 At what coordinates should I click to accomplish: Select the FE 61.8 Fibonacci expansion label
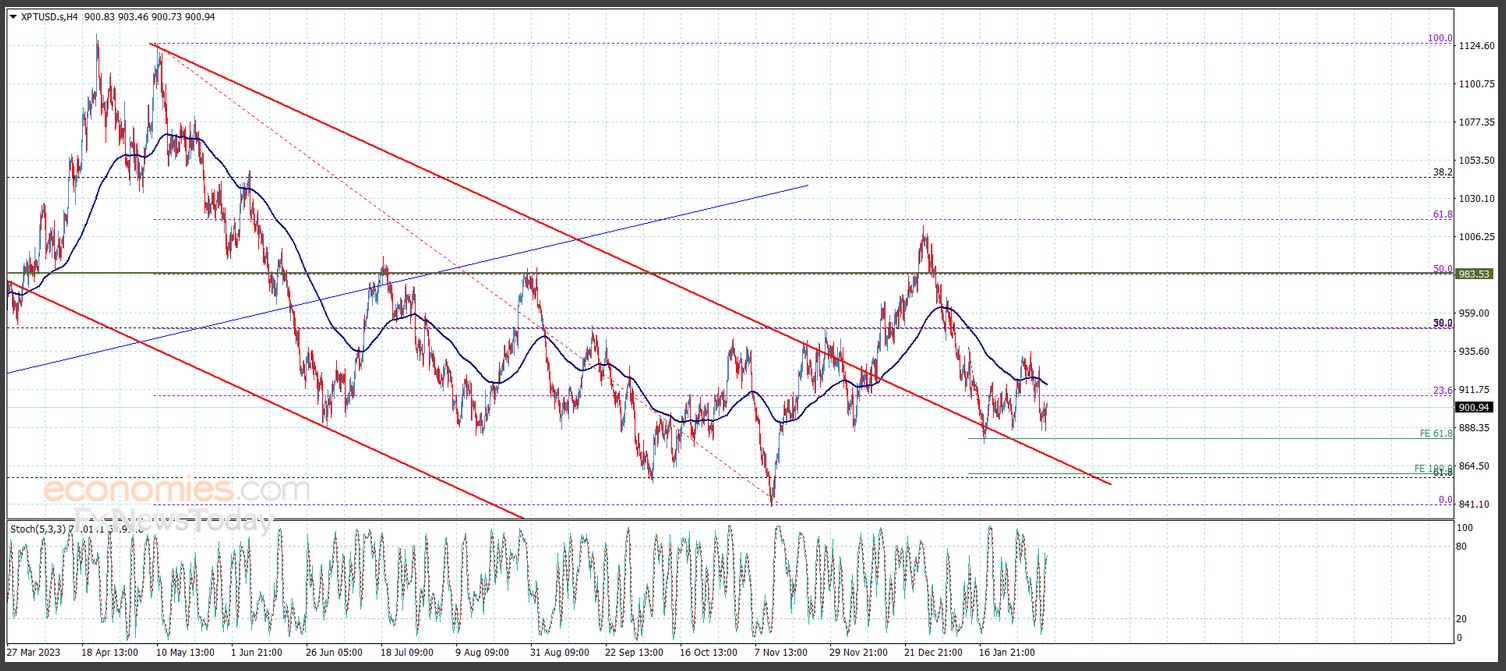click(x=1435, y=433)
